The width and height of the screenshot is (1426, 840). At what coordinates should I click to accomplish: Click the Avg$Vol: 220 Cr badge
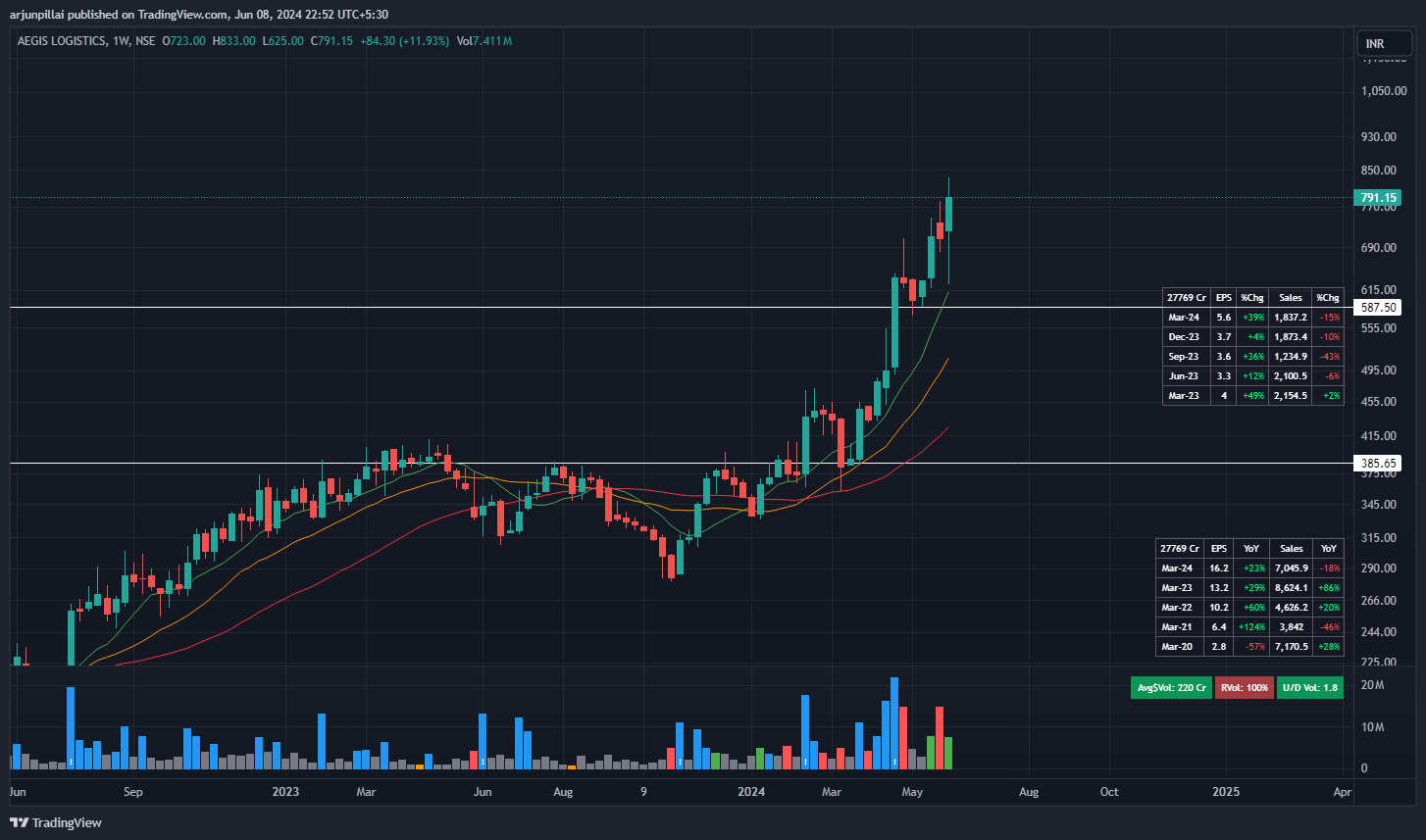(1171, 688)
